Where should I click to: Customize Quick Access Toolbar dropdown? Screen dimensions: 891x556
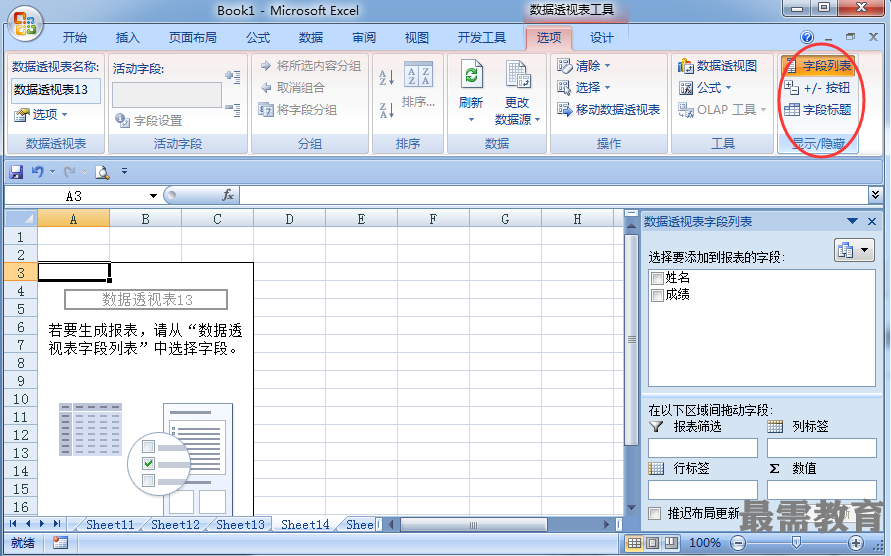click(x=124, y=171)
